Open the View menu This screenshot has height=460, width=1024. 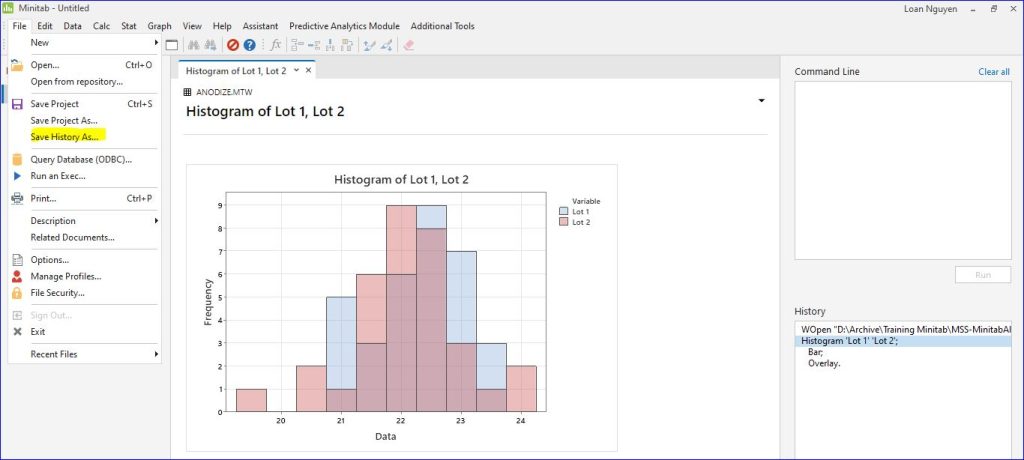[x=192, y=26]
